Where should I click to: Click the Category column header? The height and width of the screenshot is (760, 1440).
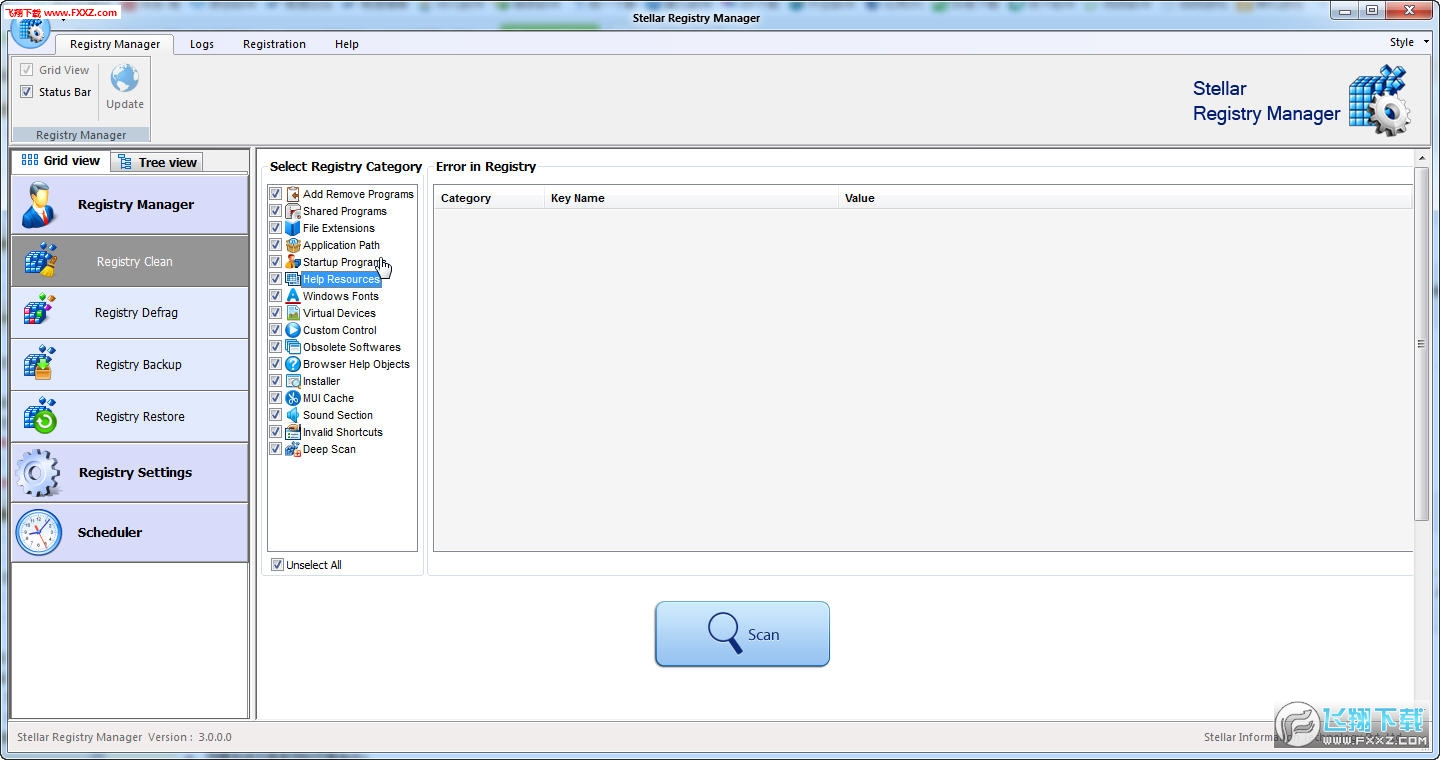tap(489, 198)
